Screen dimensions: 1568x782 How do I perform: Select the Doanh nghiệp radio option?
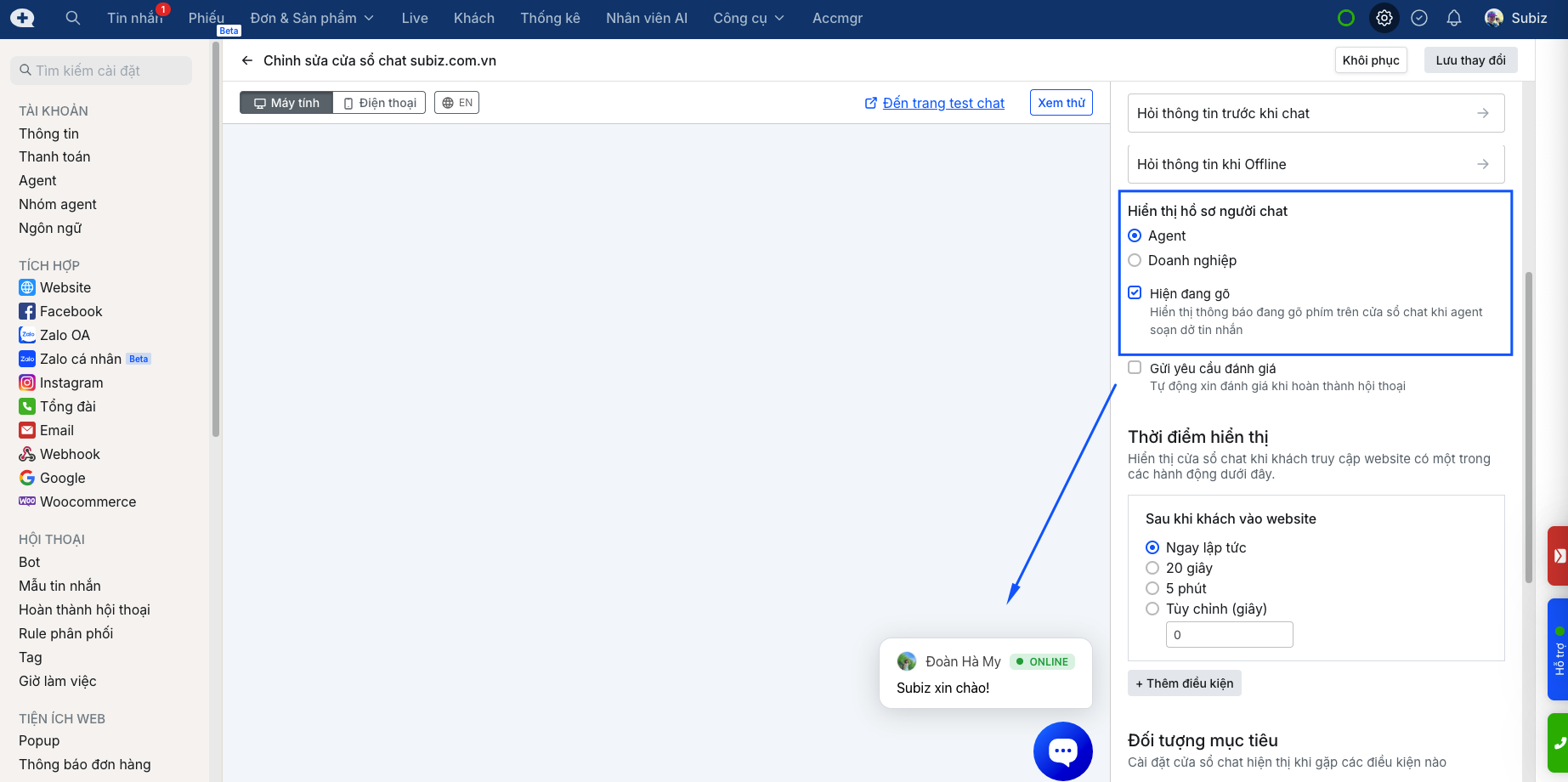click(1135, 260)
